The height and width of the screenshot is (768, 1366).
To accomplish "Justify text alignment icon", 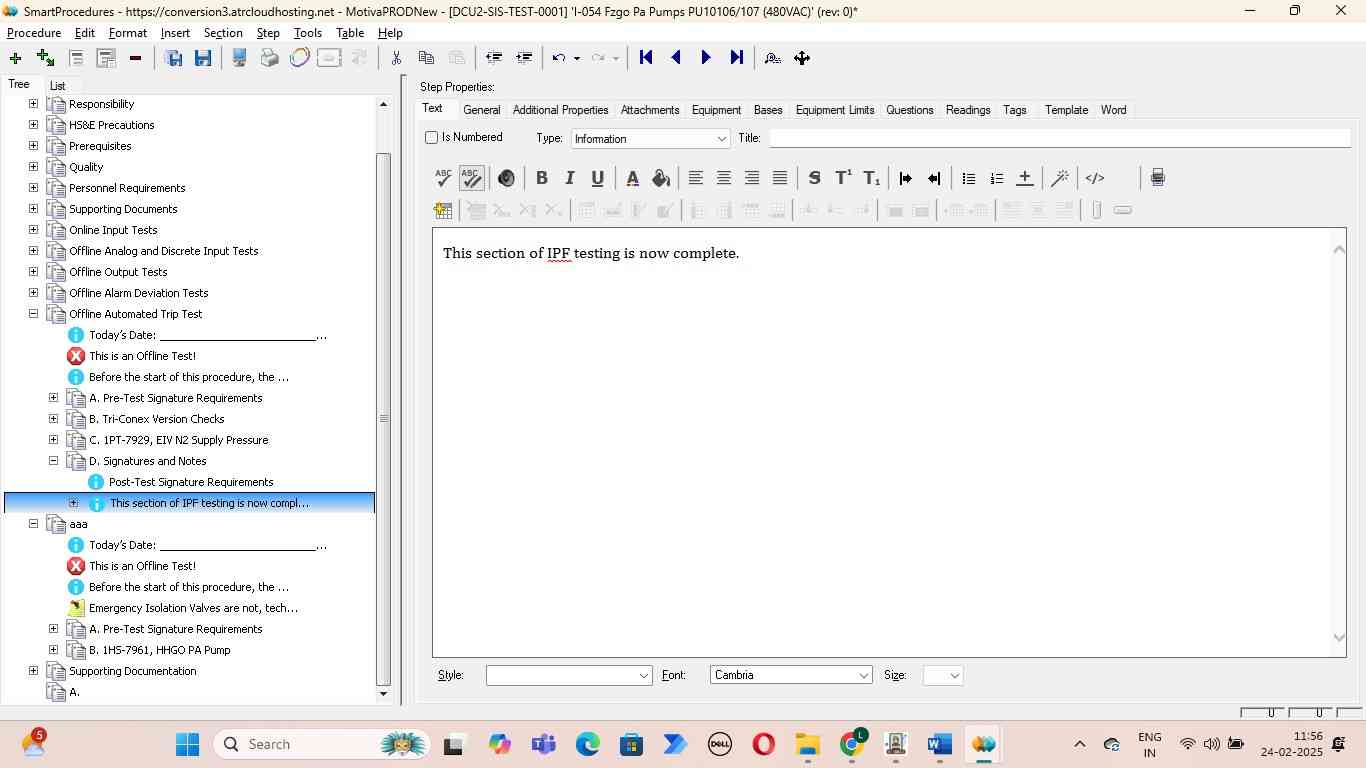I will point(780,178).
